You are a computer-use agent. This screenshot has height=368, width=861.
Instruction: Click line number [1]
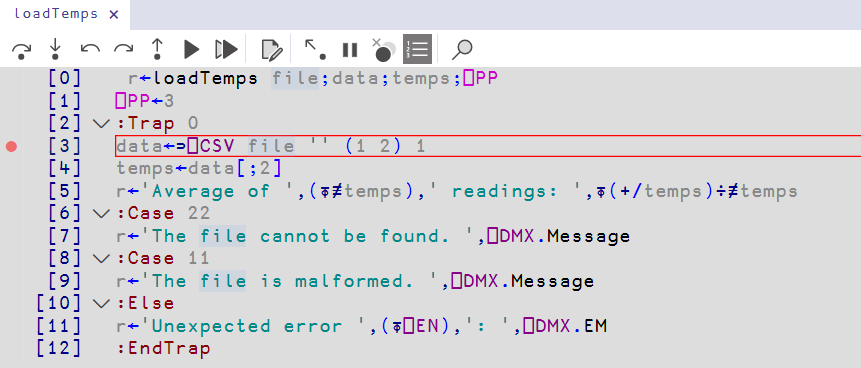65,101
